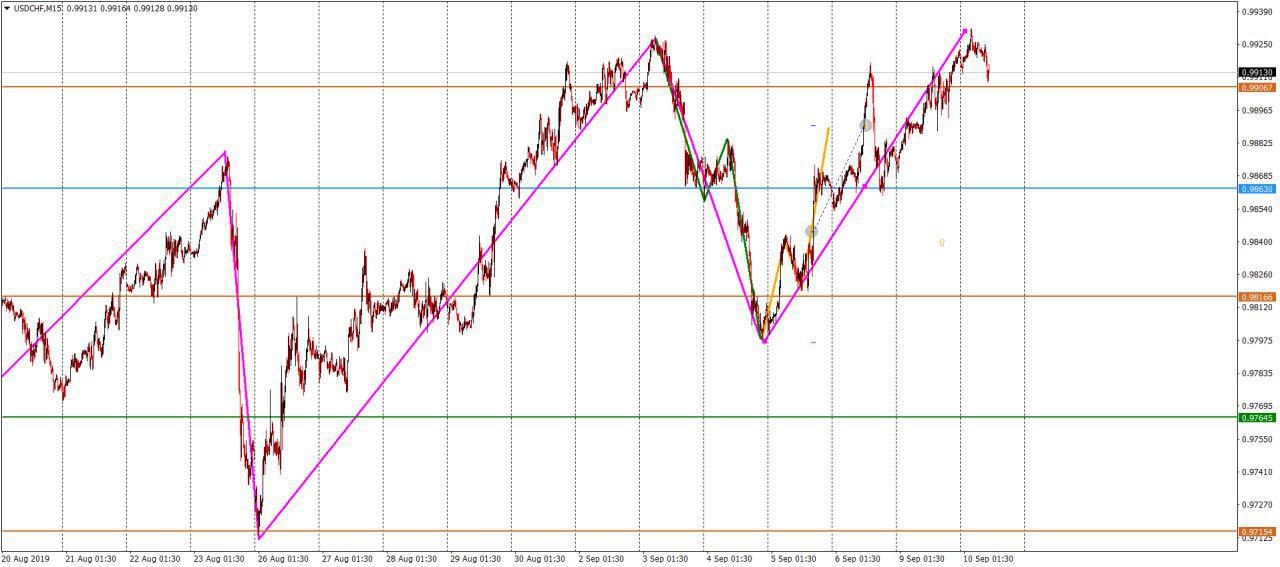1280x567 pixels.
Task: Click the blue 0.98630 level price tag
Action: [1257, 189]
